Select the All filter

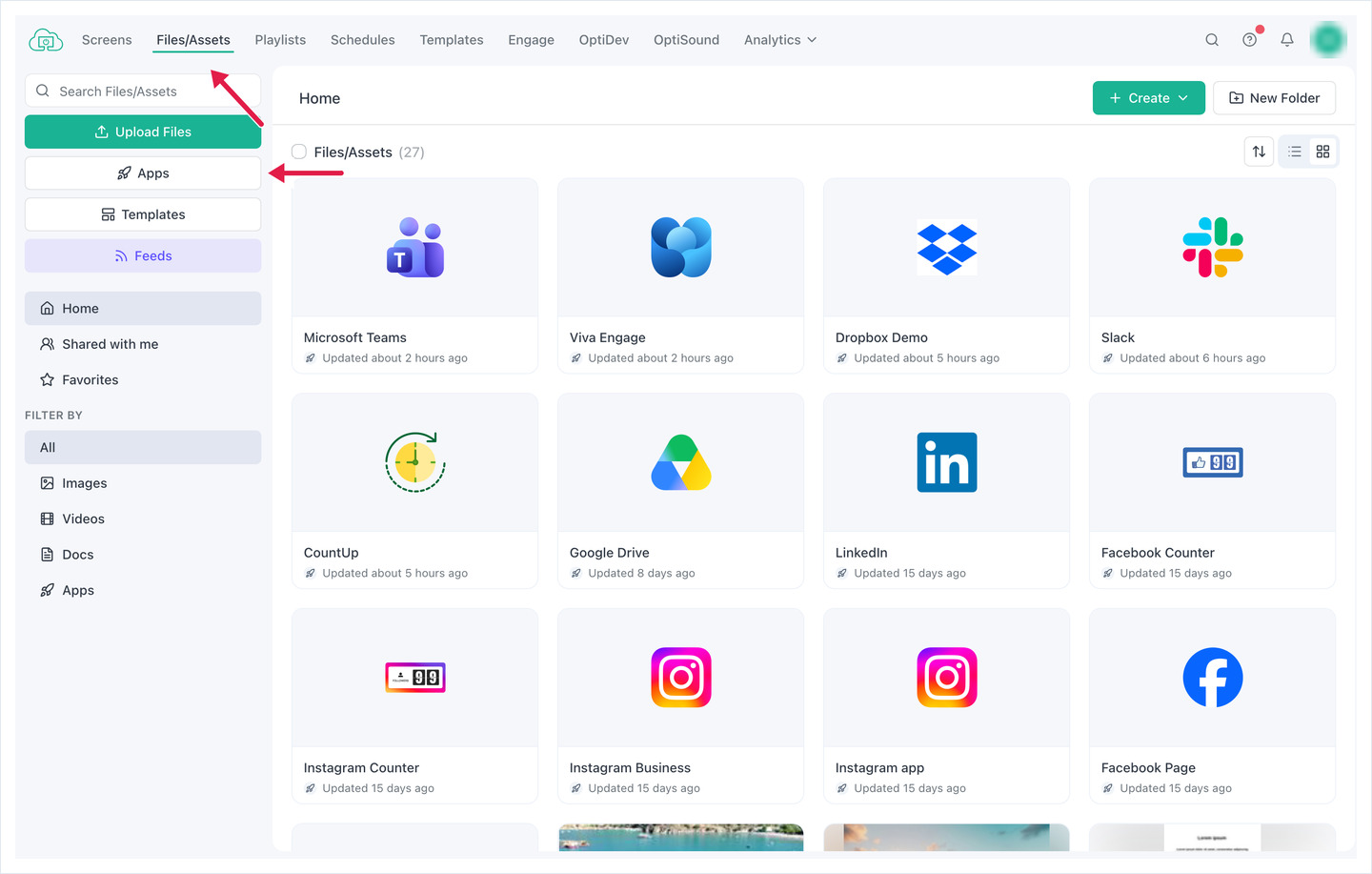(143, 447)
